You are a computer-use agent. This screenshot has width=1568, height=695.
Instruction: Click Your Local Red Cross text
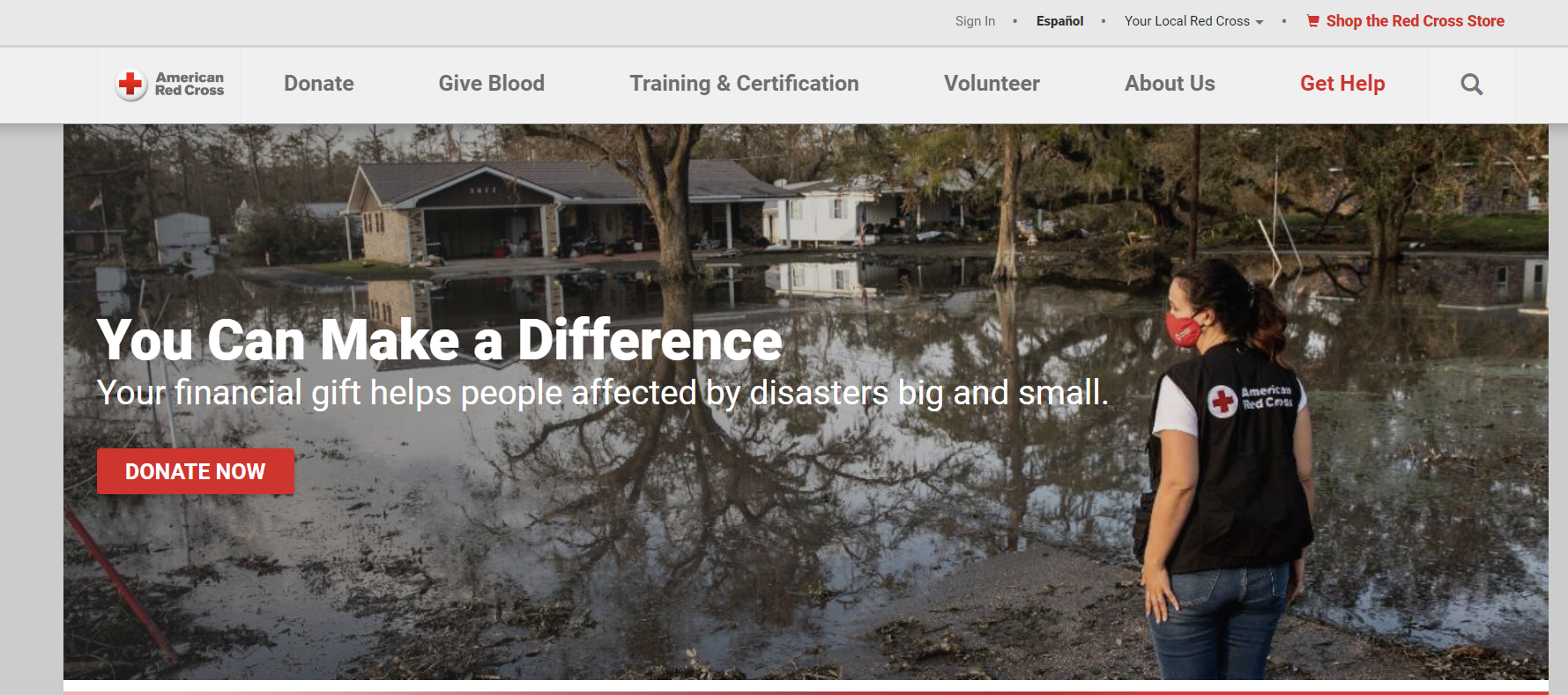(x=1186, y=21)
